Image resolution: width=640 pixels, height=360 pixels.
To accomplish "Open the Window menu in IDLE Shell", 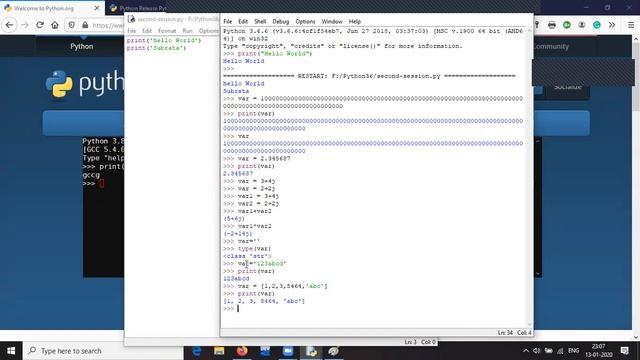I will [332, 21].
